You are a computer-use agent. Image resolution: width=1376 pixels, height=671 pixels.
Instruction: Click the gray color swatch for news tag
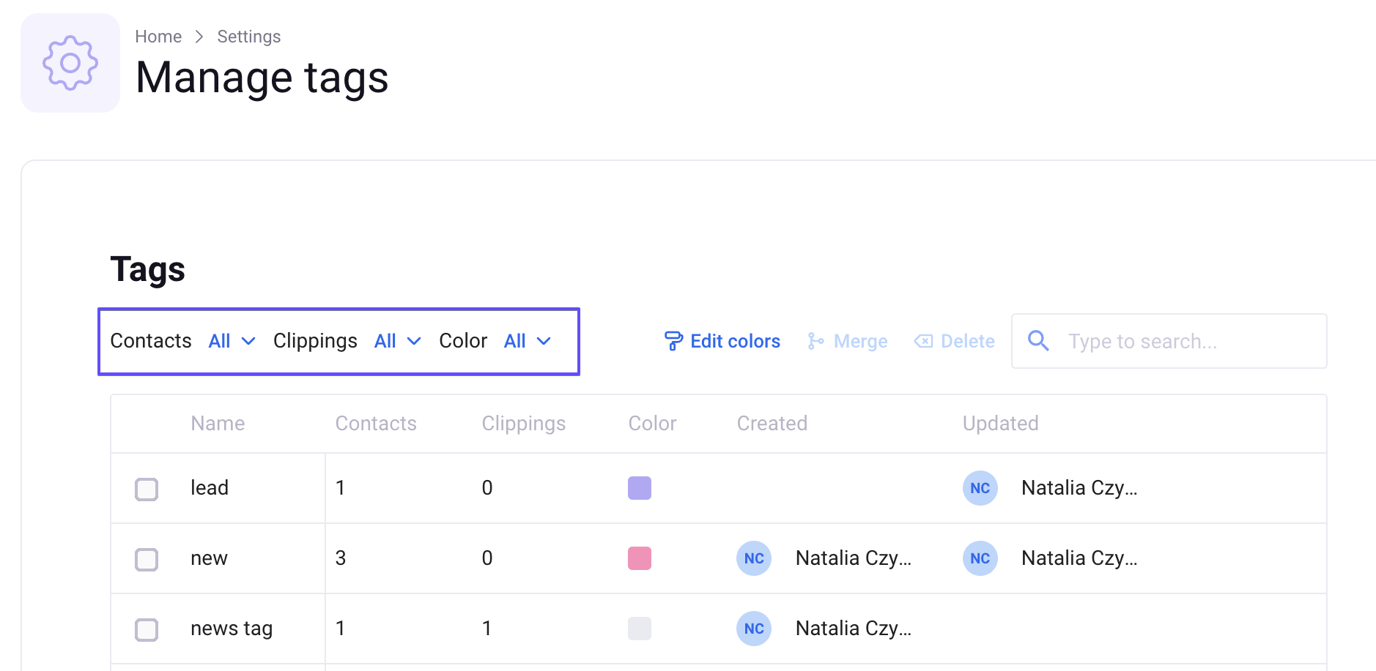[640, 628]
